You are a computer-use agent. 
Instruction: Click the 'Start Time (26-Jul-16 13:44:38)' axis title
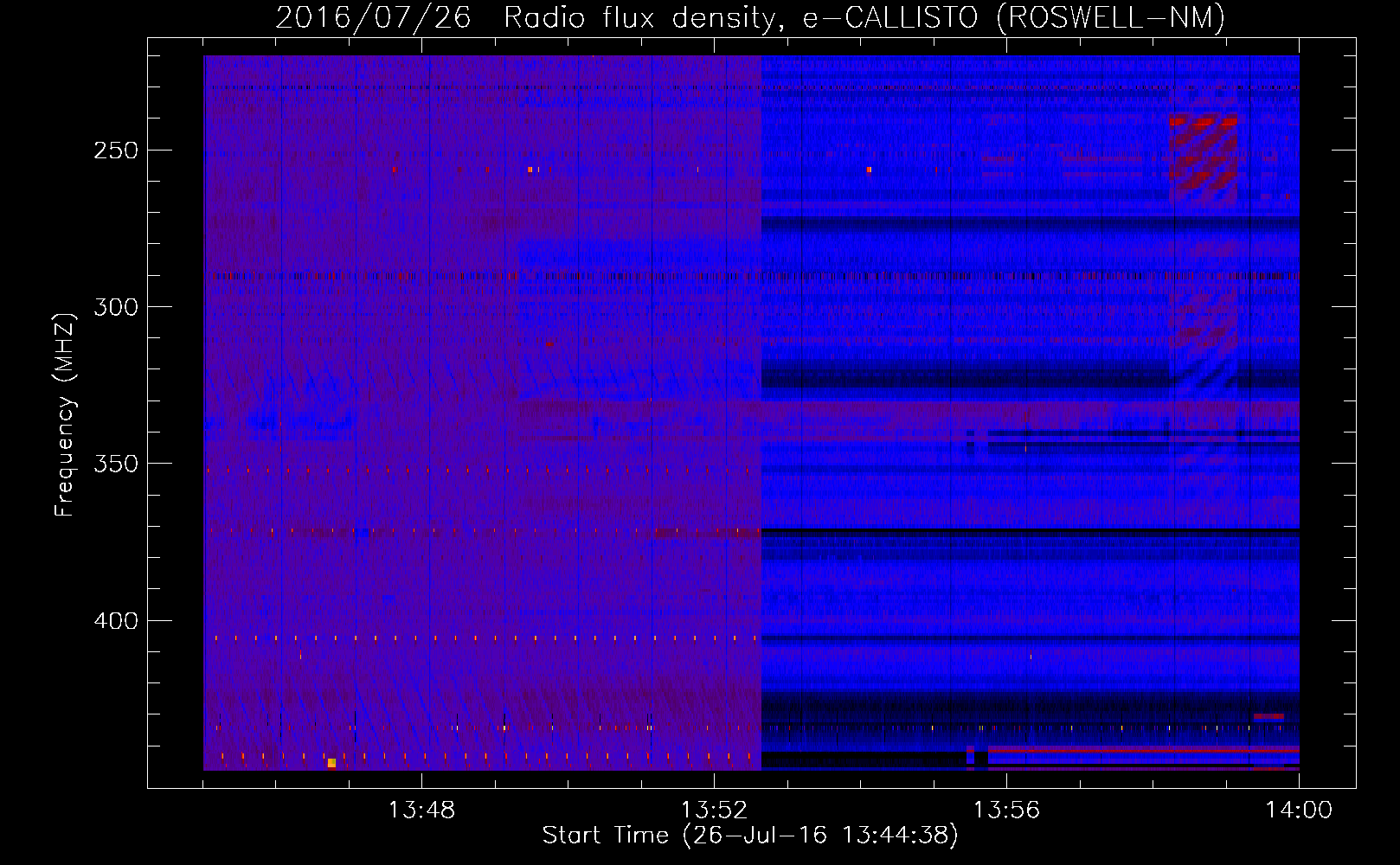pyautogui.click(x=750, y=836)
